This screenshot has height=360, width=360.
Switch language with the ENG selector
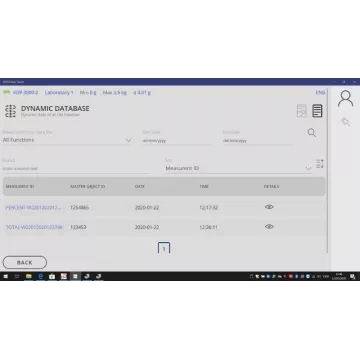(320, 92)
